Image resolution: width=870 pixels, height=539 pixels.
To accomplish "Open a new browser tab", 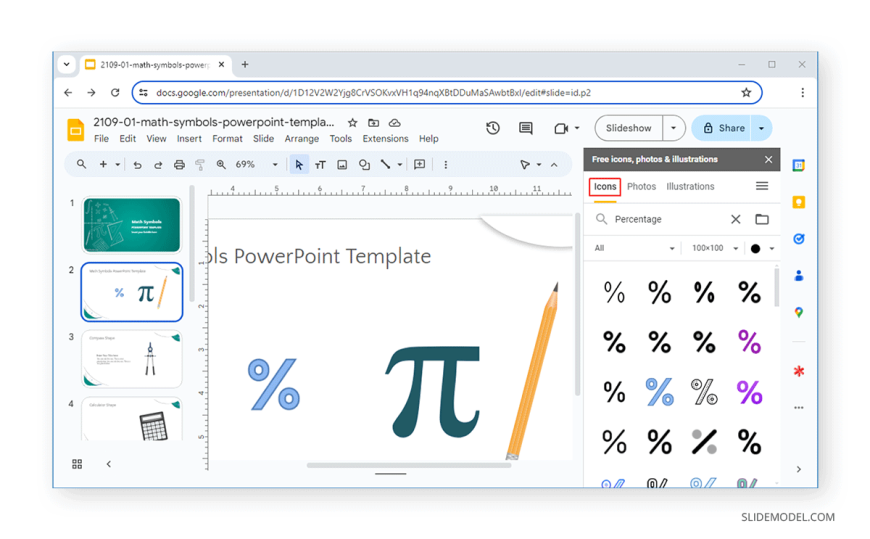I will (245, 64).
